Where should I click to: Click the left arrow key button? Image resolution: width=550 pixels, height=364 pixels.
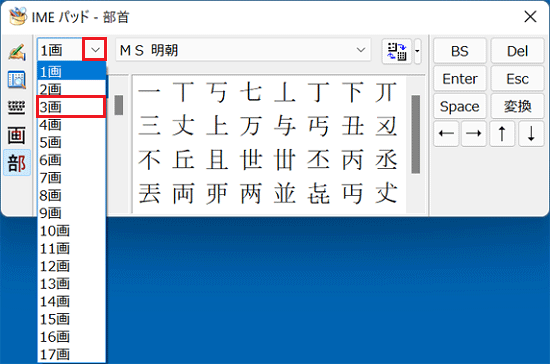[x=446, y=134]
